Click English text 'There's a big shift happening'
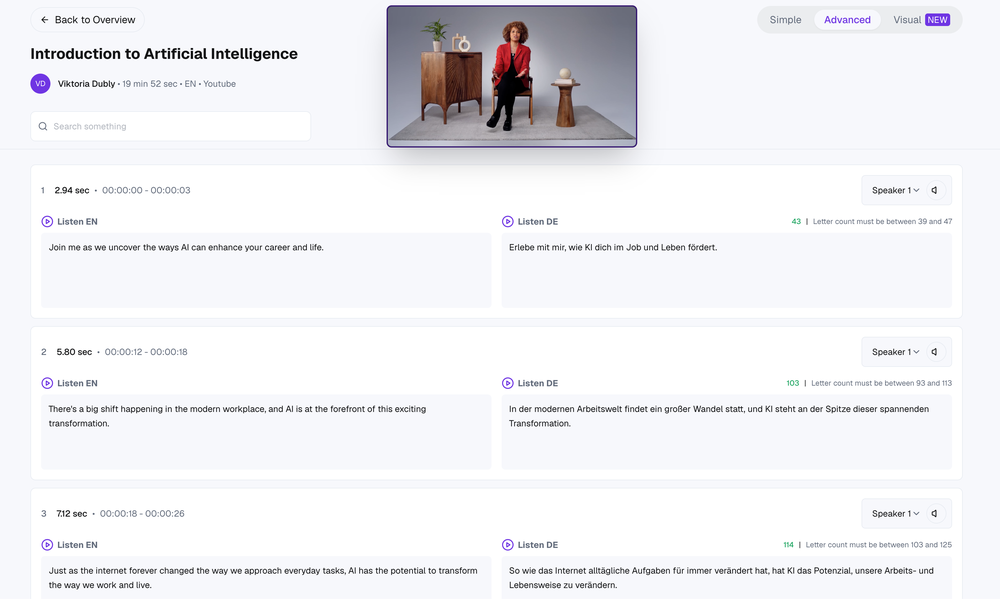 pos(266,432)
